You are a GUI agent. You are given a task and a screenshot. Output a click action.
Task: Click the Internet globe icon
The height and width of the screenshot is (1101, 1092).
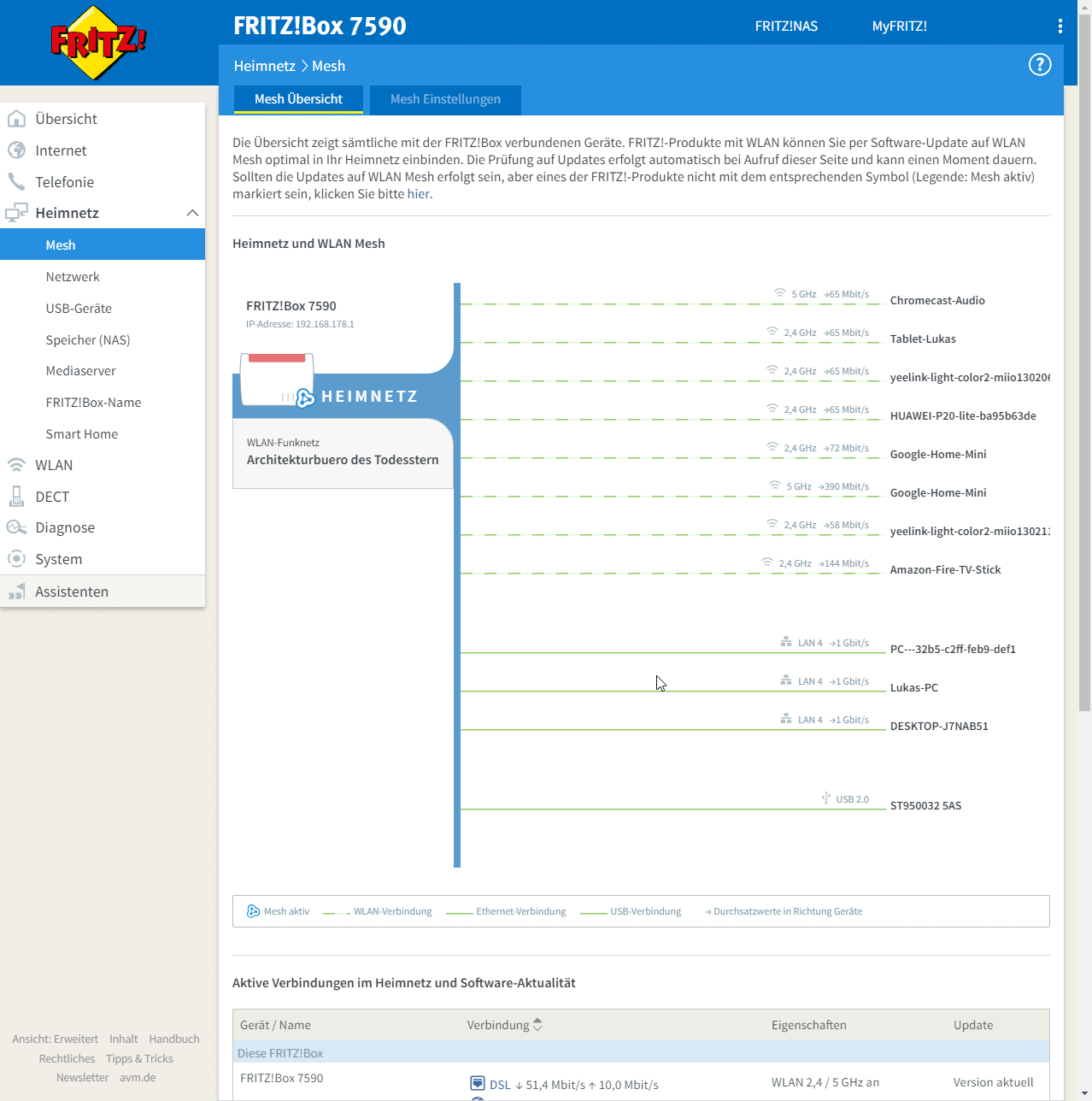click(16, 150)
